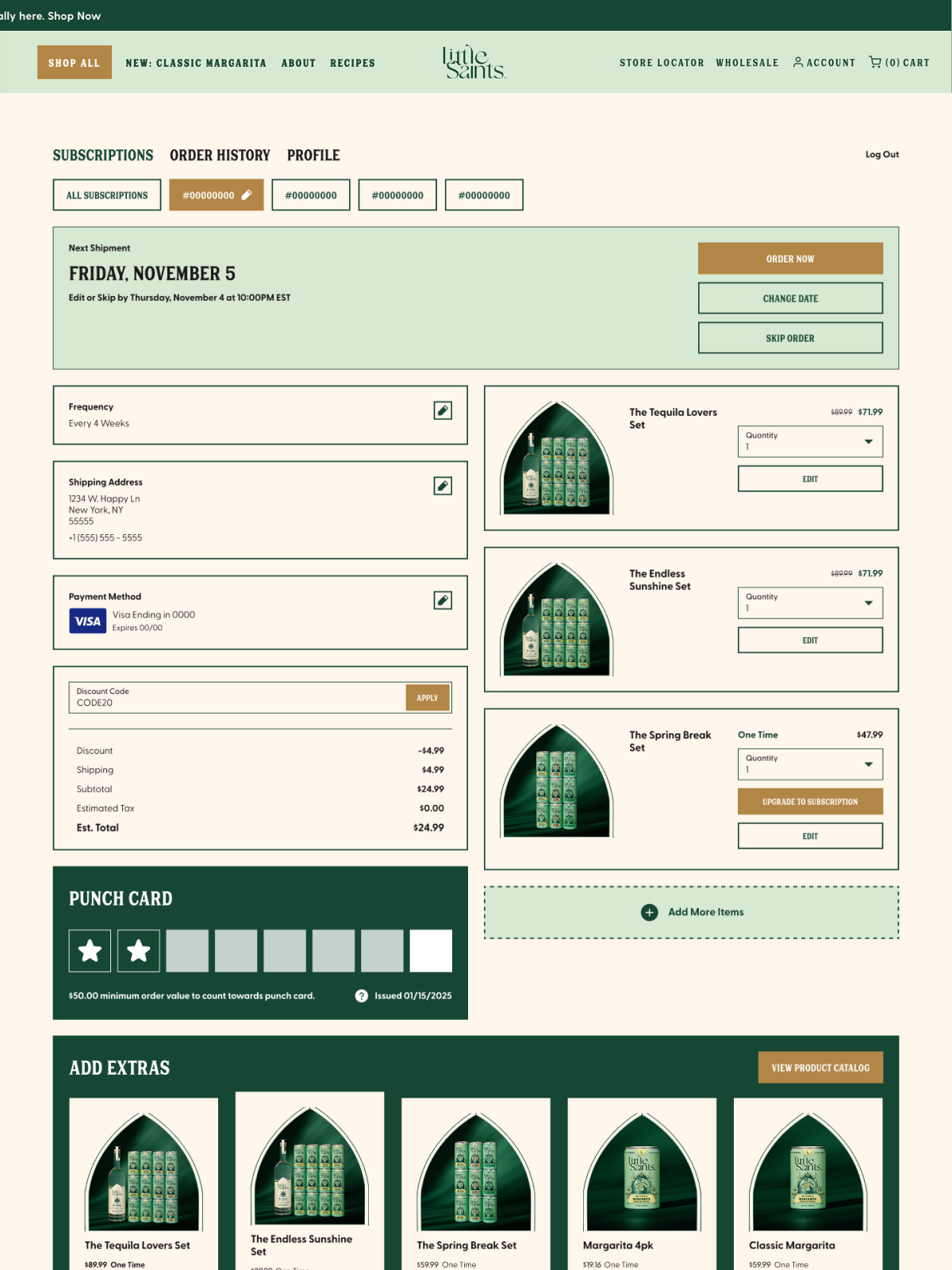
Task: Edit the Shipping Address with pencil icon
Action: click(x=443, y=486)
